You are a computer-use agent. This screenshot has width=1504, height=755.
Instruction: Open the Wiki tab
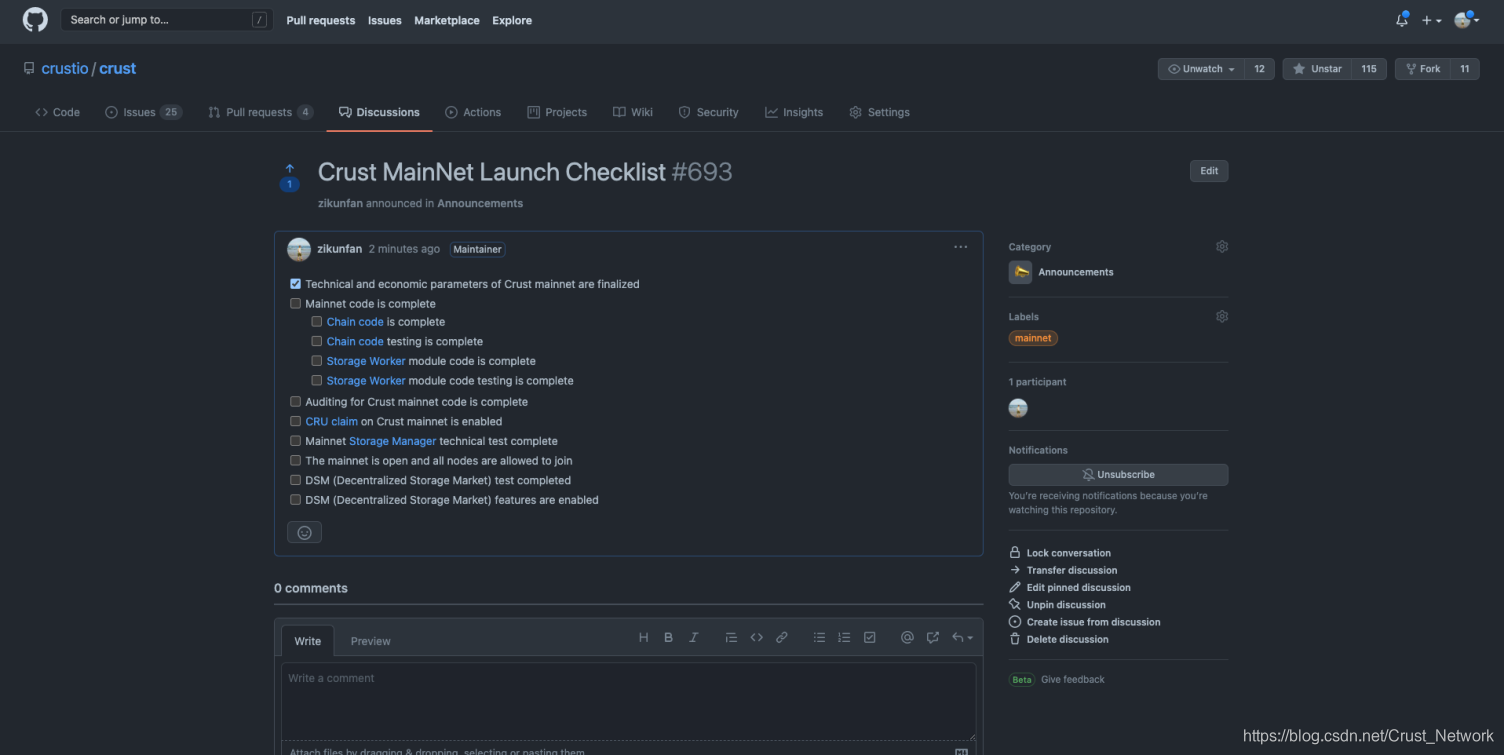pyautogui.click(x=633, y=112)
